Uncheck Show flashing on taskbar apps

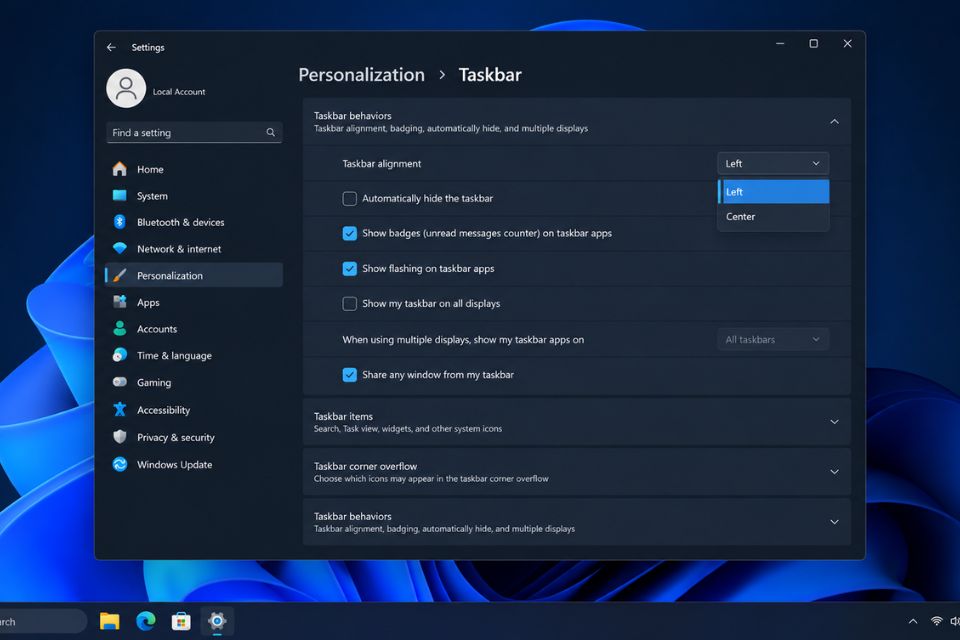click(350, 269)
